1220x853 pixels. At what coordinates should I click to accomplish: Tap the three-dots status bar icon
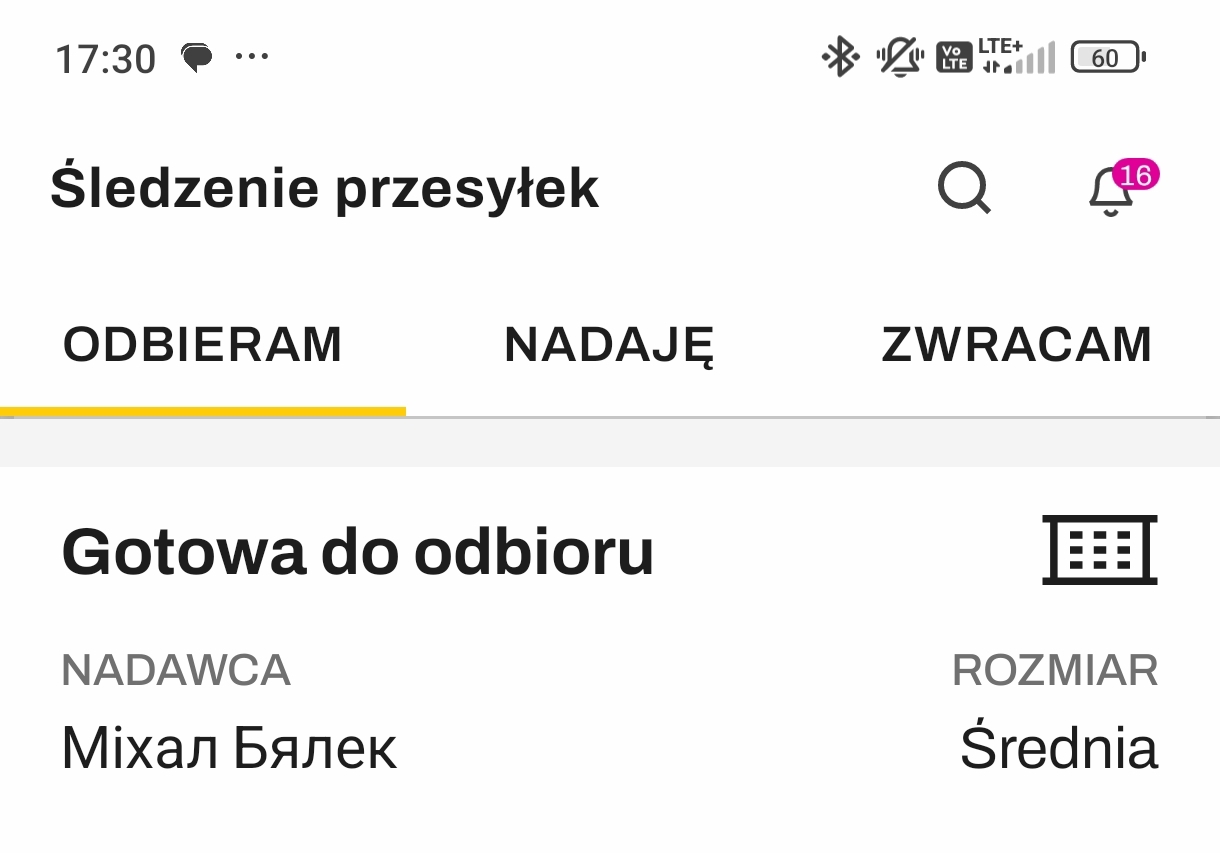251,56
